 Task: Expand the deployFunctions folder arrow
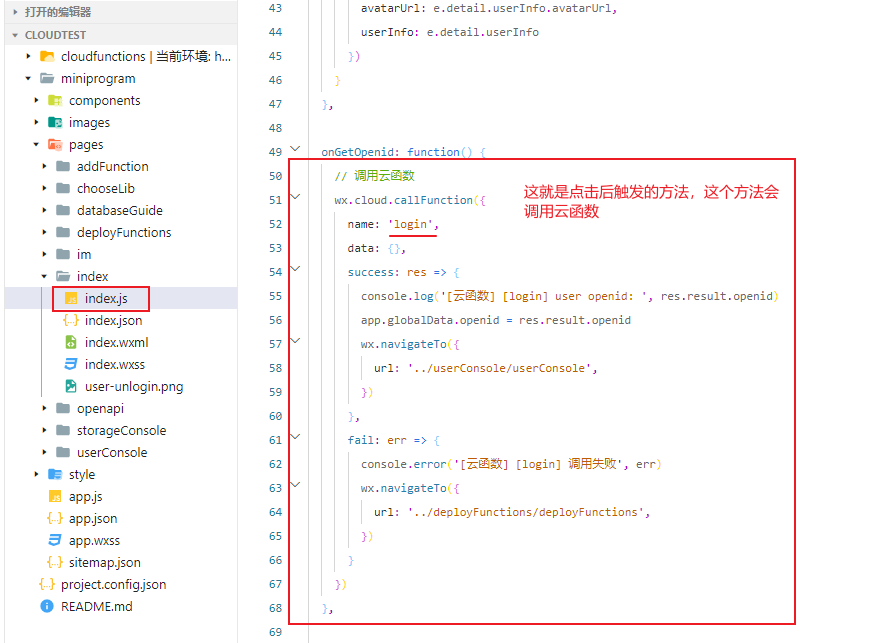44,233
